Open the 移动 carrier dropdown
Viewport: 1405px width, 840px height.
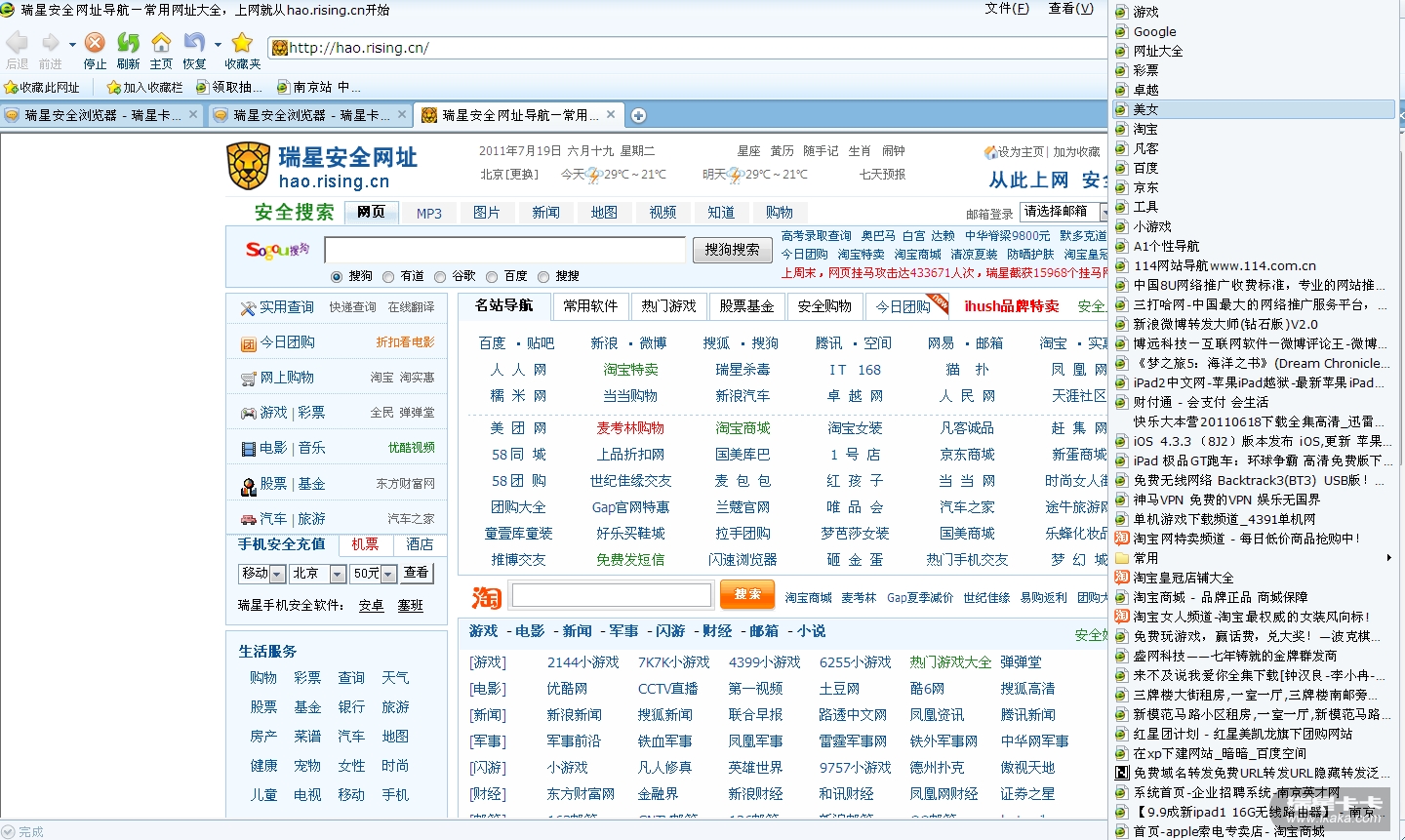(x=277, y=574)
